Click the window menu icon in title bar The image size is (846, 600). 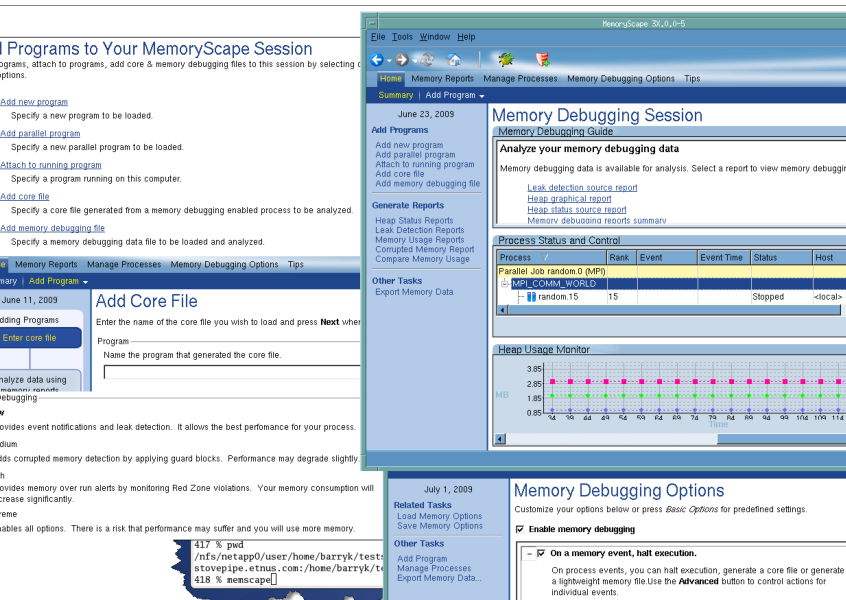point(372,22)
